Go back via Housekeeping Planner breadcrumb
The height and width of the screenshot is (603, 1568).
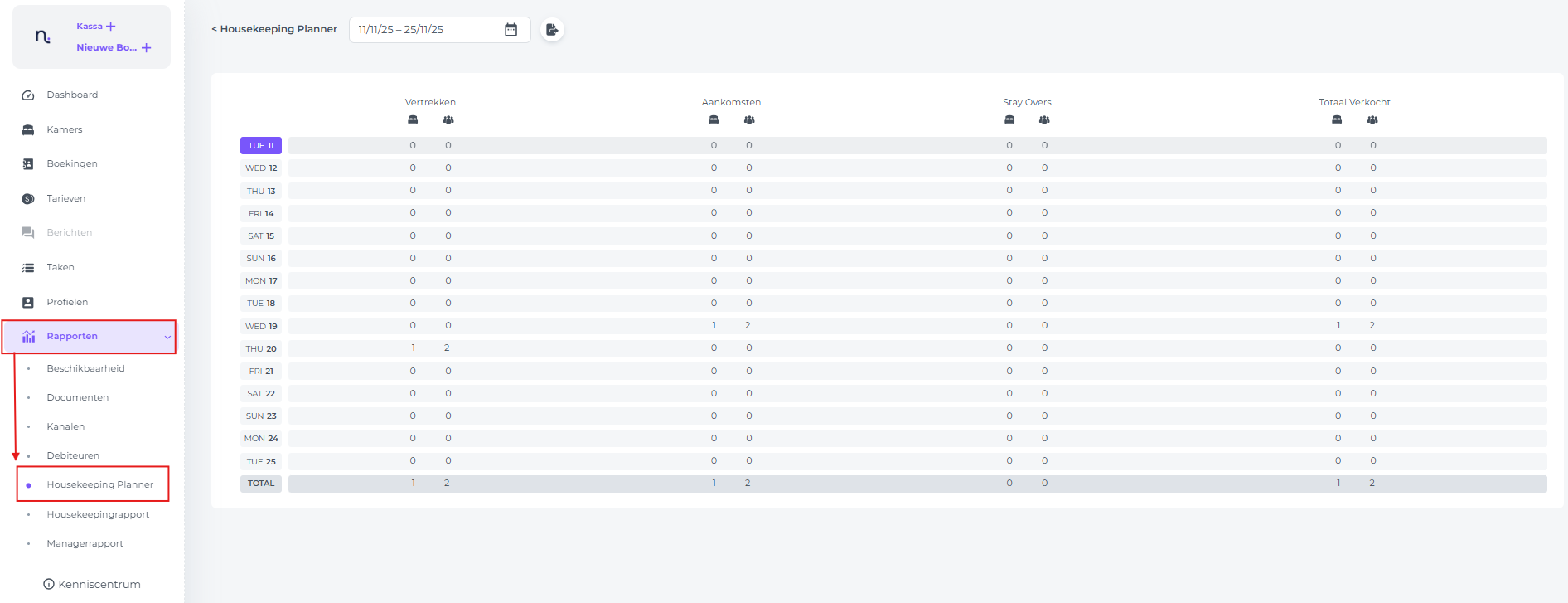274,29
